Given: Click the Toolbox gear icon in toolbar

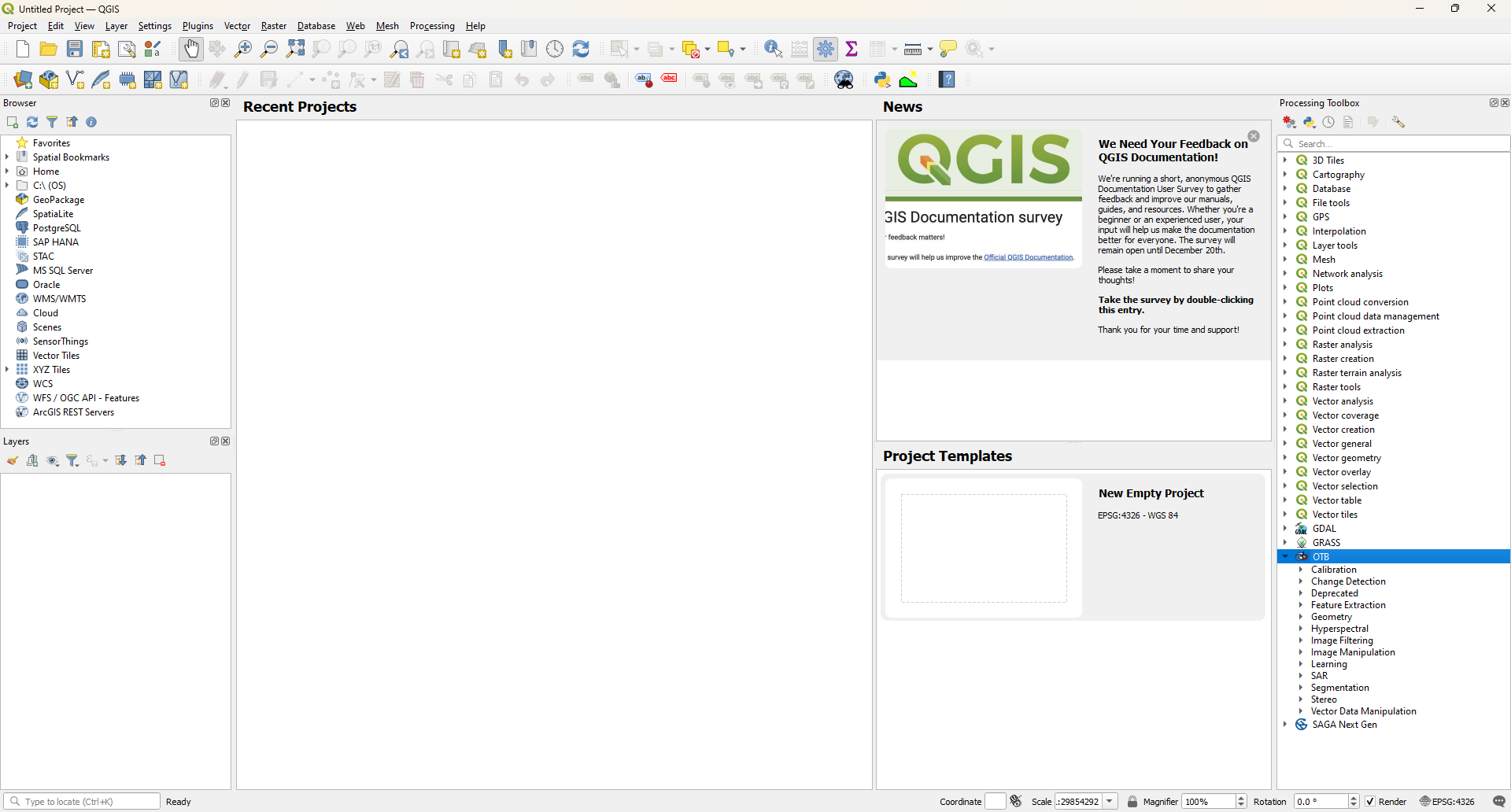Looking at the screenshot, I should pyautogui.click(x=826, y=49).
